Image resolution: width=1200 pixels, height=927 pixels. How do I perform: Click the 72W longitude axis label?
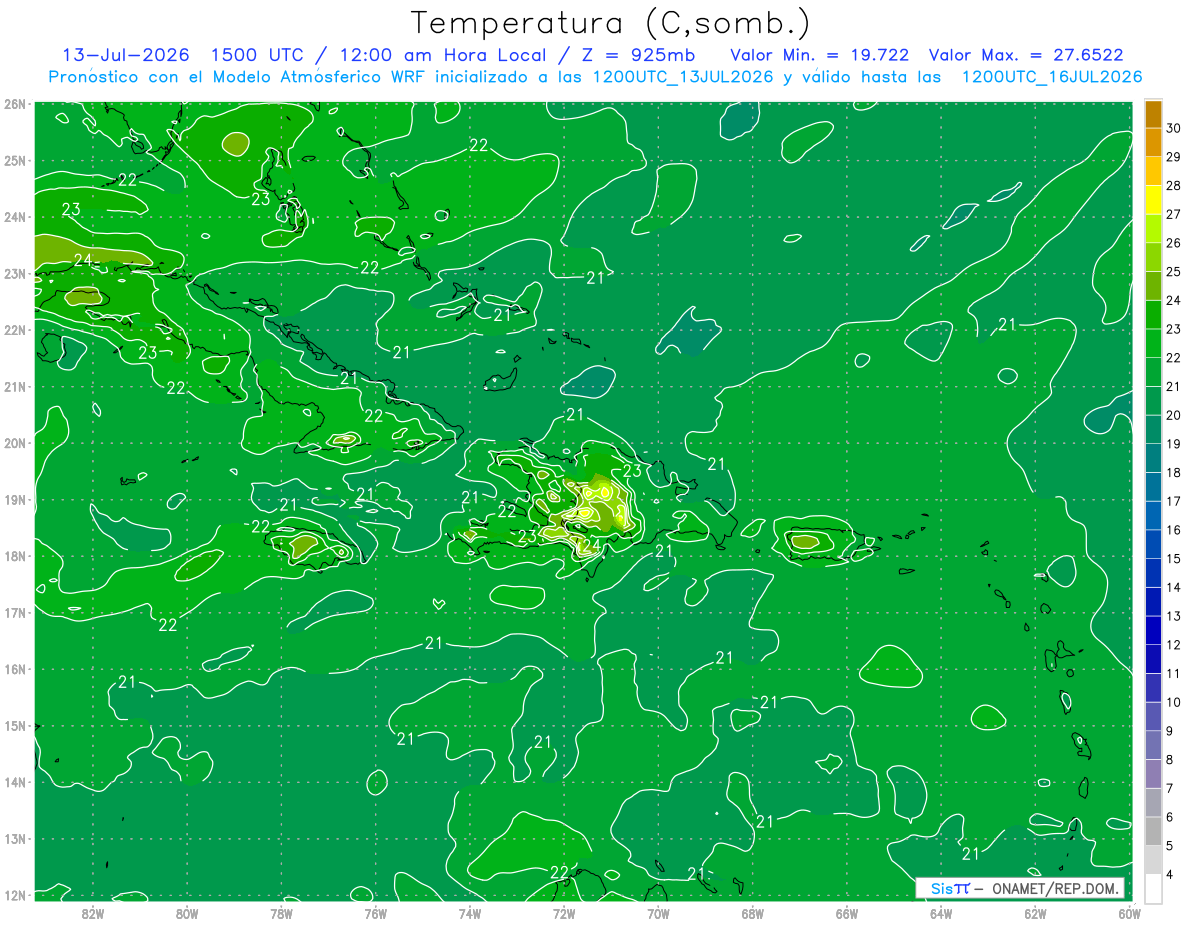(564, 913)
